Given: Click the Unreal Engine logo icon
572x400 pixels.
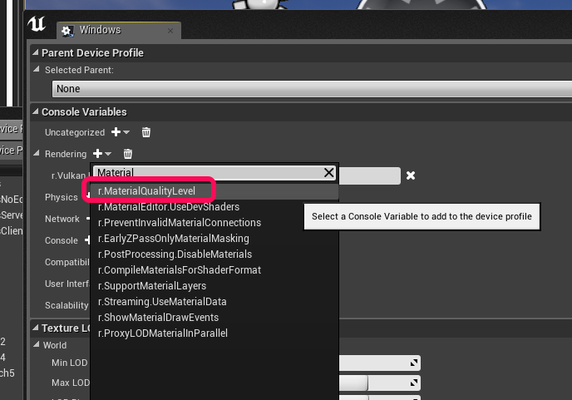Looking at the screenshot, I should pyautogui.click(x=36, y=24).
